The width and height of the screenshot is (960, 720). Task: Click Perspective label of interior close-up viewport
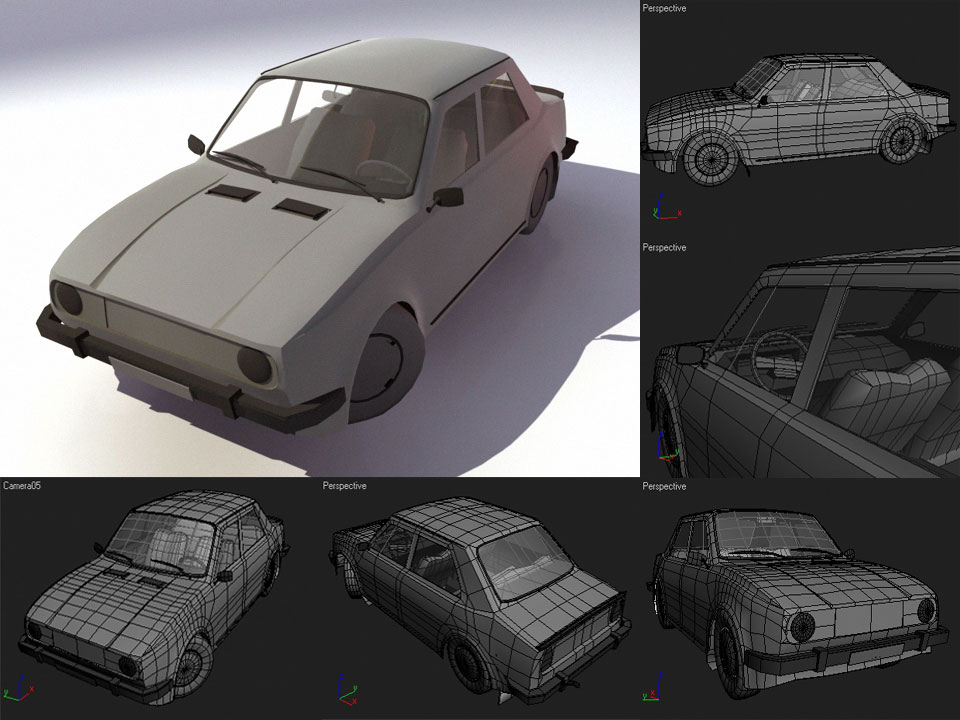664,247
